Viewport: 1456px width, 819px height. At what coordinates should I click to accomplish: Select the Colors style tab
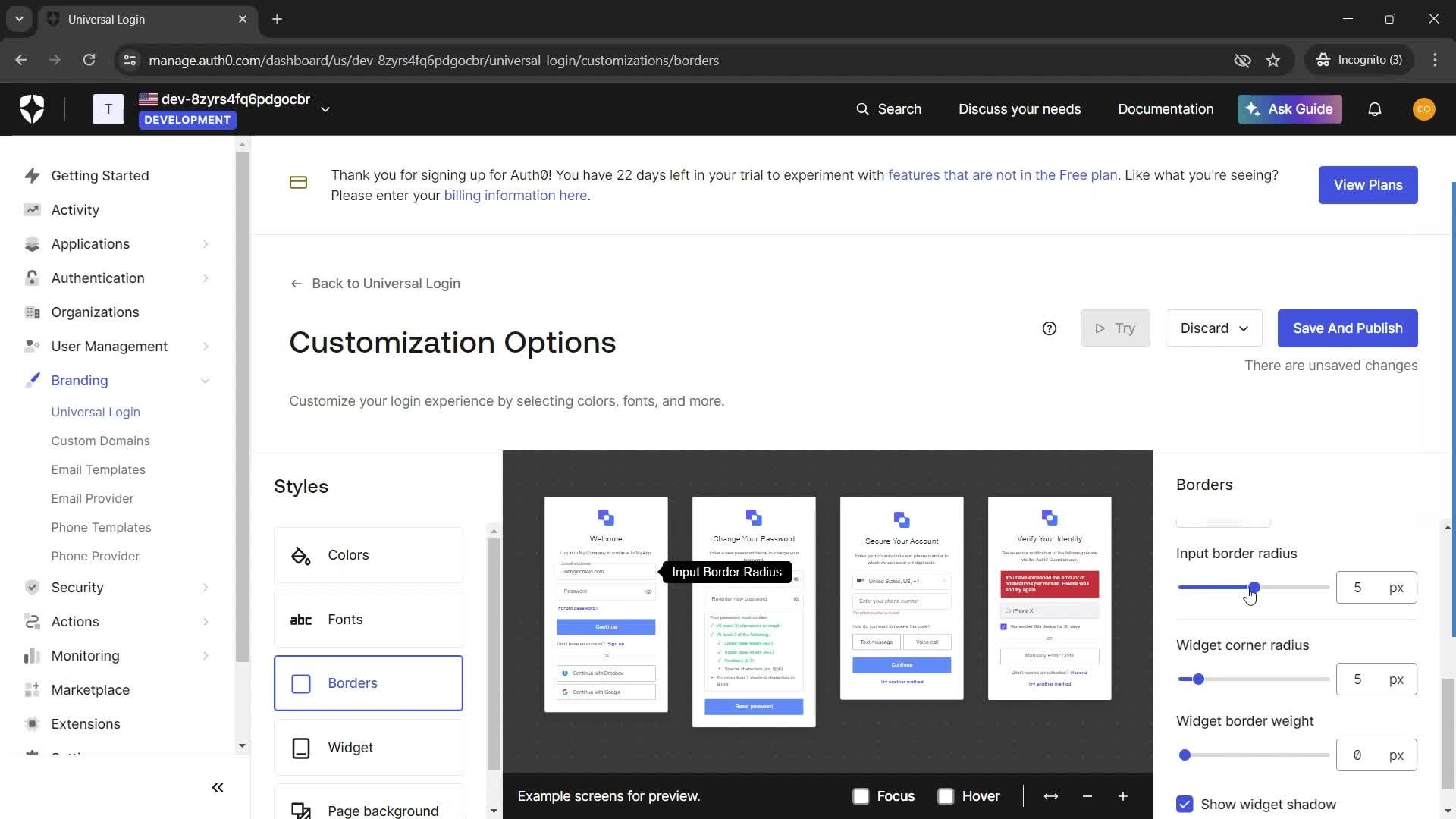pyautogui.click(x=369, y=555)
